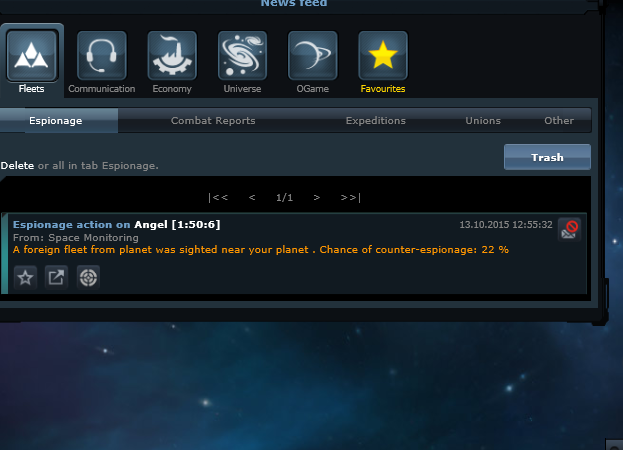Open the Angel [1:50:6] planet link

(x=177, y=225)
